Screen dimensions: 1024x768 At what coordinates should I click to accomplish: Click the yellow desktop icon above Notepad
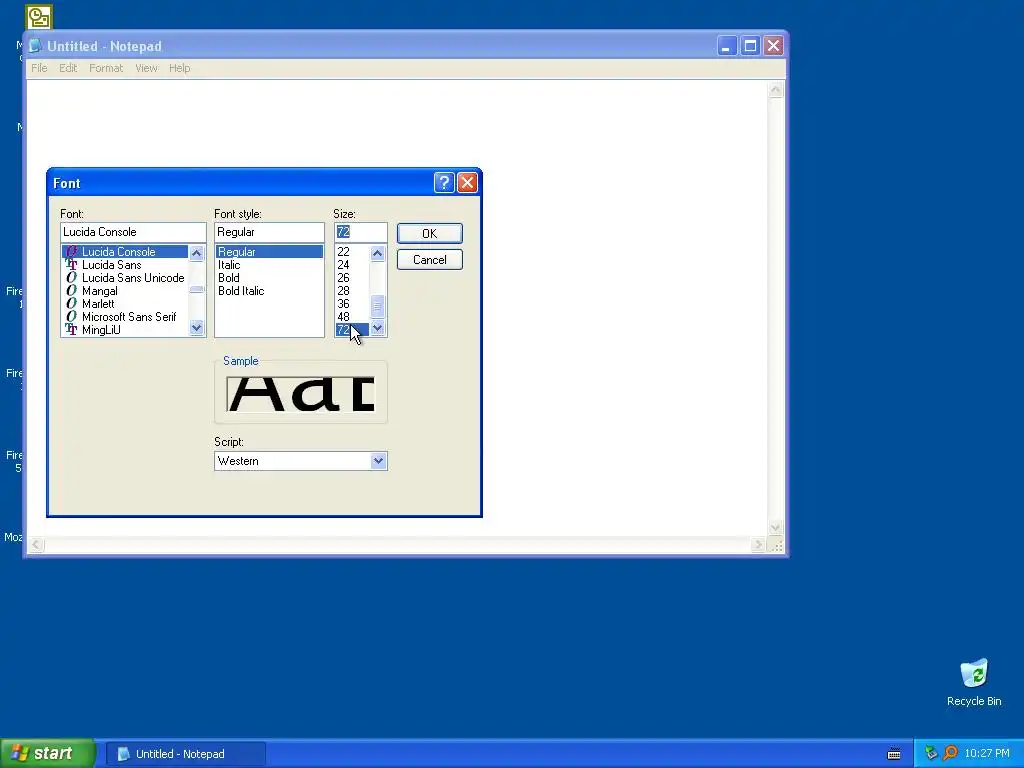pos(39,17)
